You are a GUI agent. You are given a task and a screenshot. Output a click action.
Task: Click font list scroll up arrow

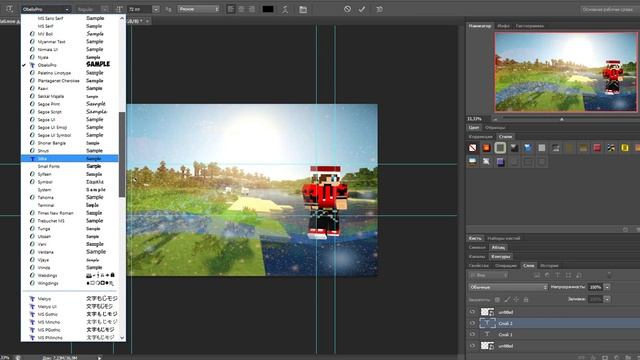[x=122, y=18]
